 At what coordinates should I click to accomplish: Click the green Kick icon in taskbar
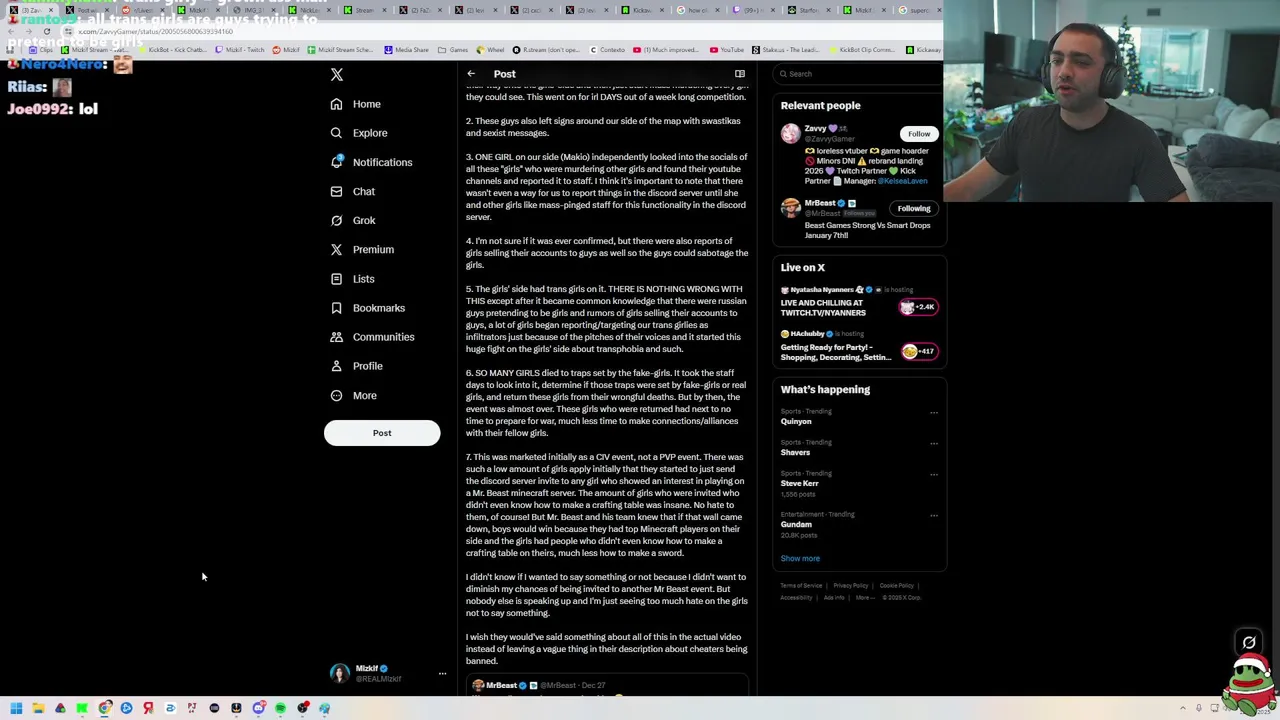click(x=82, y=708)
